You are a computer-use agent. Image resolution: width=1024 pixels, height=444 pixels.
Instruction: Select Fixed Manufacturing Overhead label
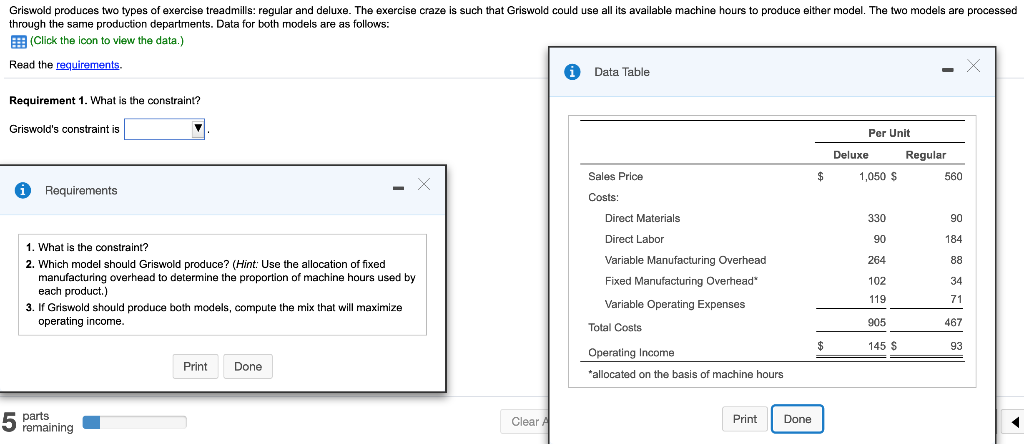tap(682, 281)
